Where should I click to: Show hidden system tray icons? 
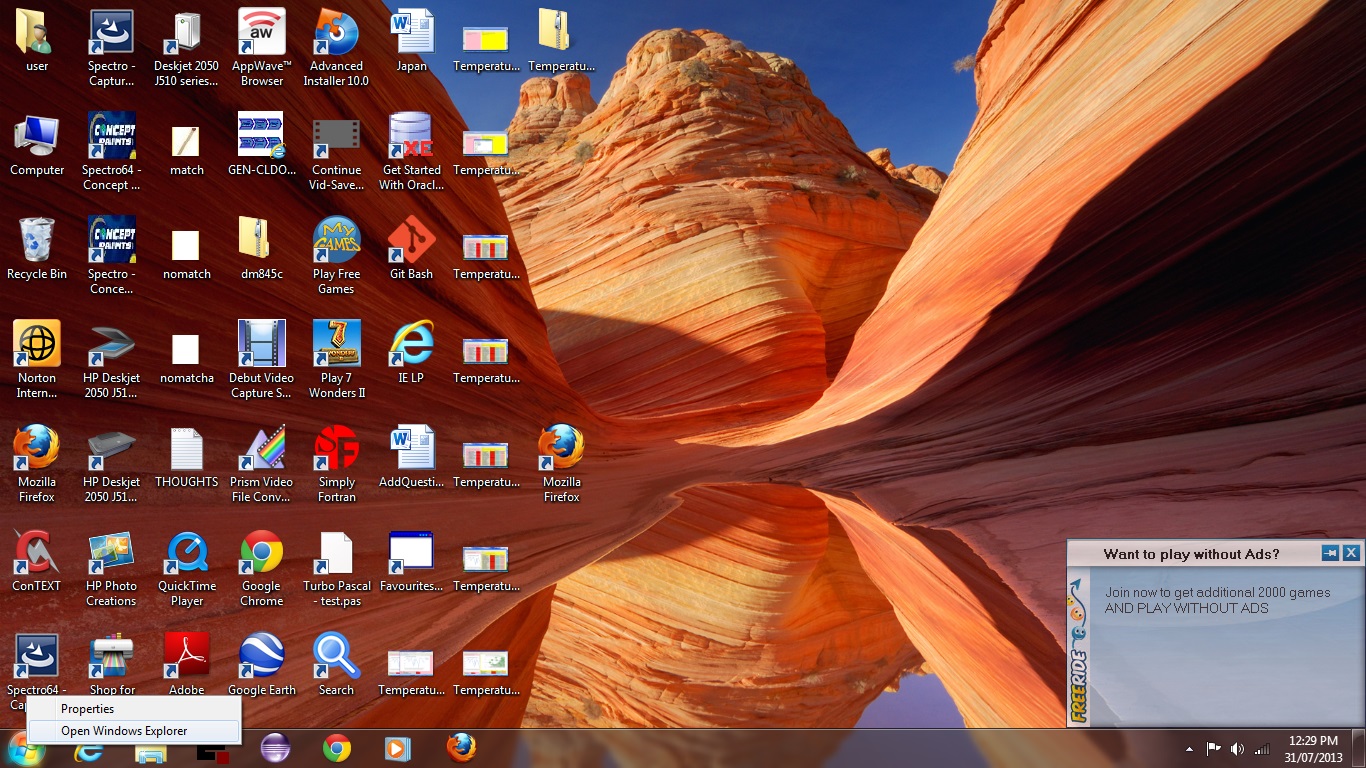coord(1189,749)
